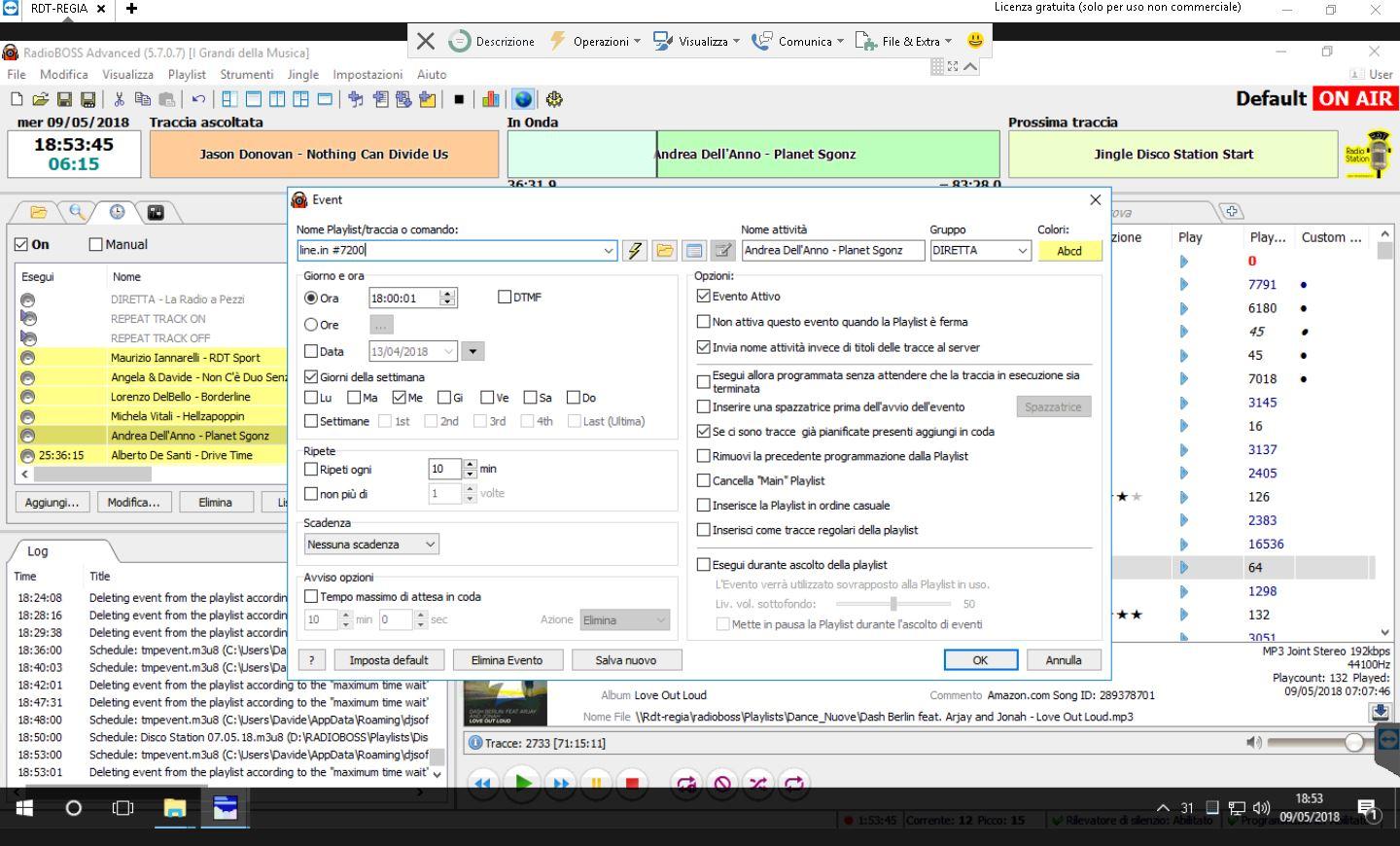Open the Visualizza dropdown in remote toolbar
Screen dimensions: 1400x846
[696, 41]
